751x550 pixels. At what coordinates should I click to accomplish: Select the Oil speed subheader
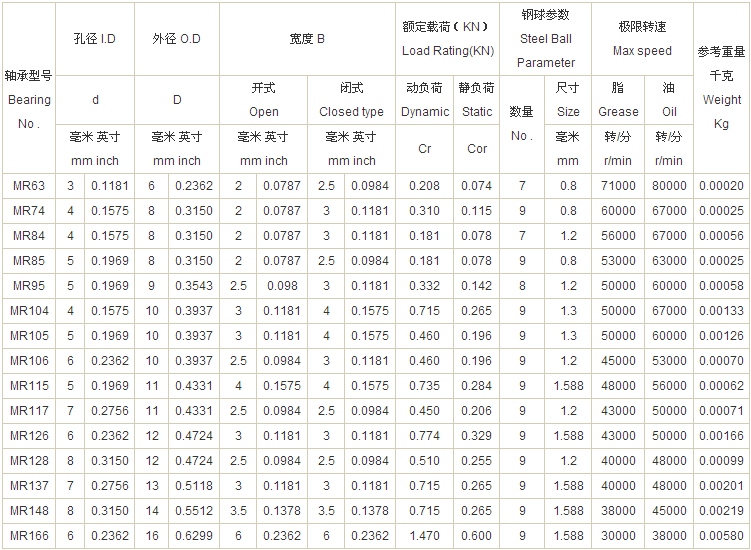tap(669, 100)
